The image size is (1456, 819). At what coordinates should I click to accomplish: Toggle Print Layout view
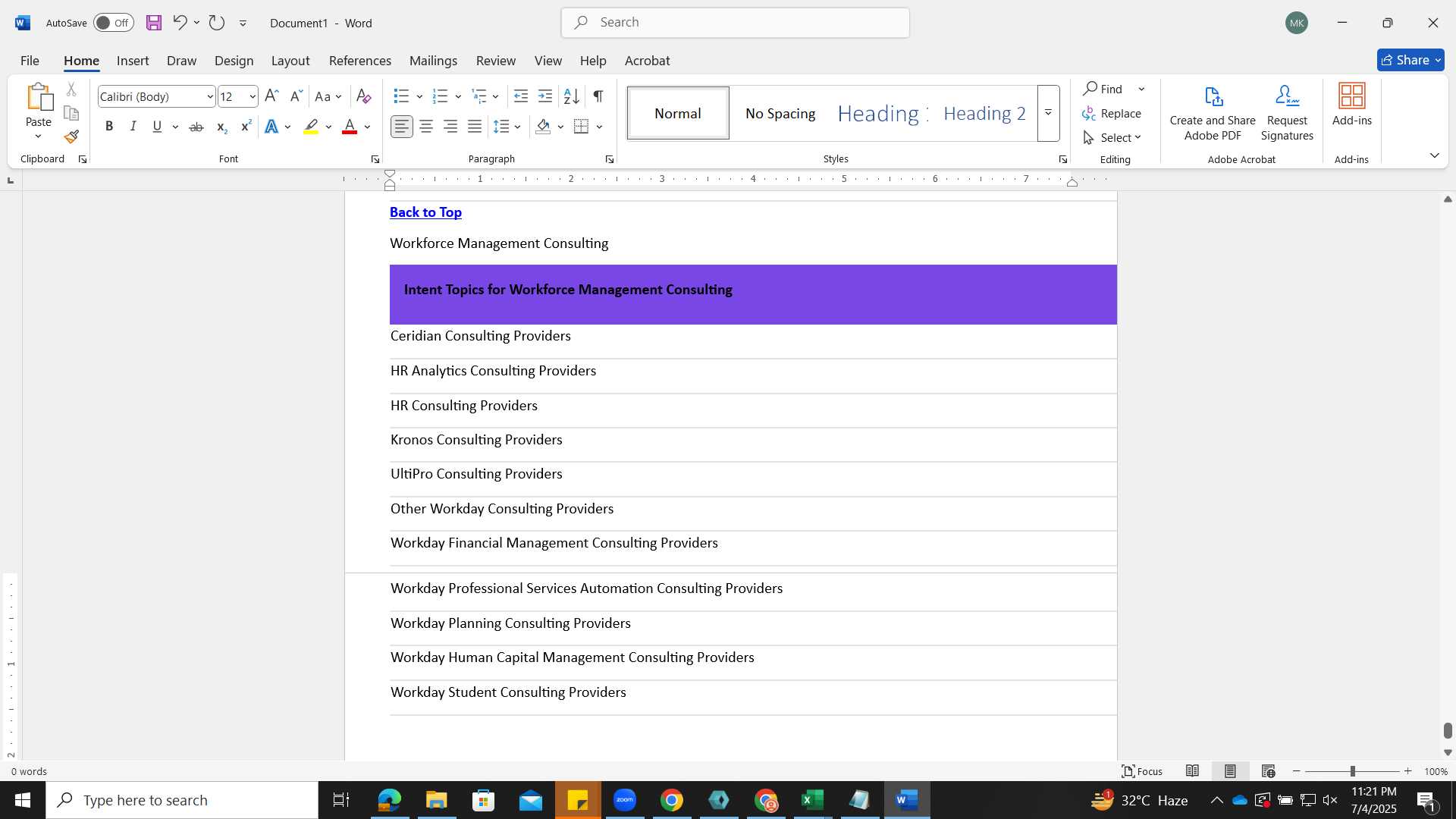(1230, 771)
